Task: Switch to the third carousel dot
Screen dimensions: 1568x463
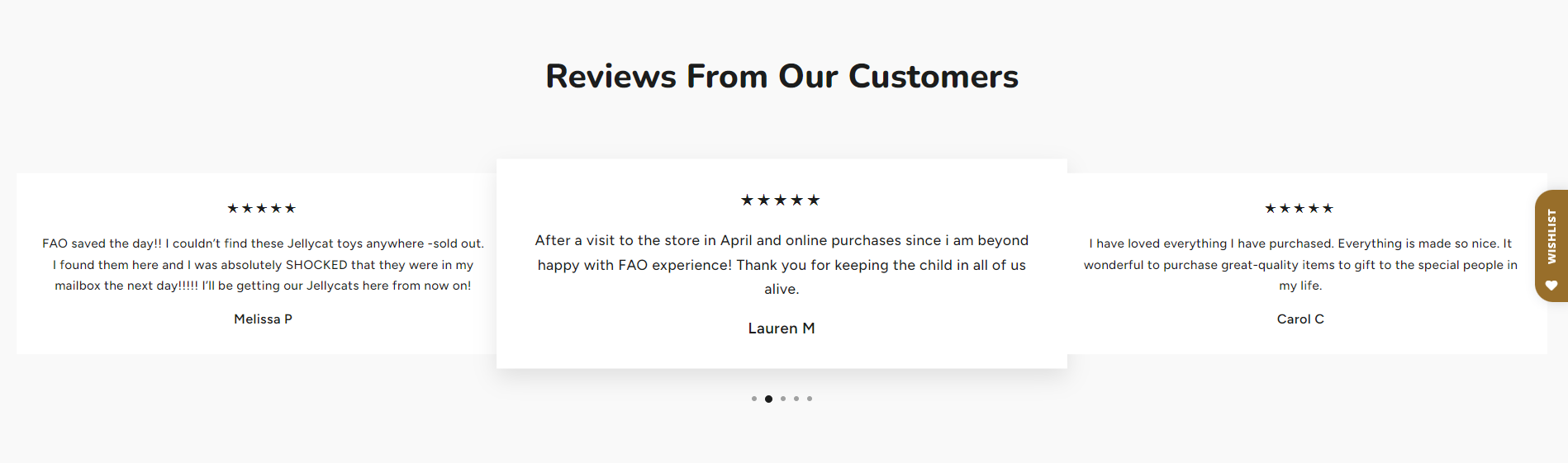Action: (783, 399)
